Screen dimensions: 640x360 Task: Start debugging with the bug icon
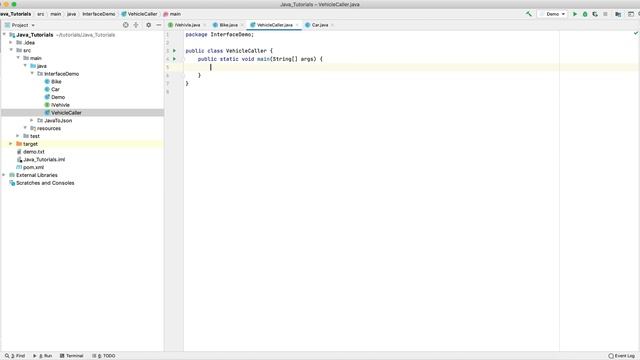585,14
